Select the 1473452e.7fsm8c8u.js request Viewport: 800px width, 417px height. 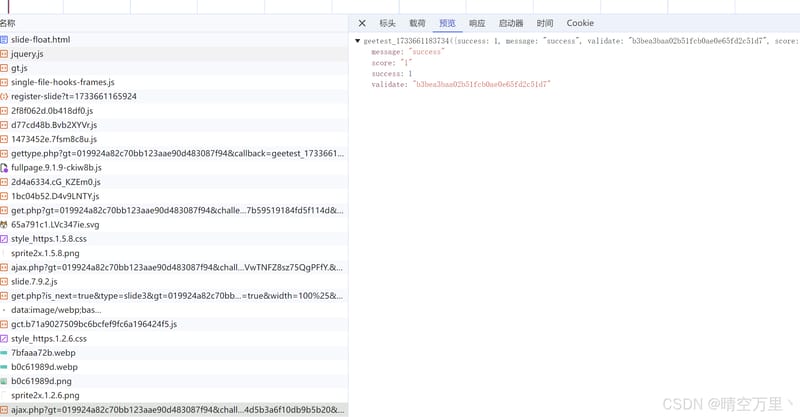(x=174, y=139)
